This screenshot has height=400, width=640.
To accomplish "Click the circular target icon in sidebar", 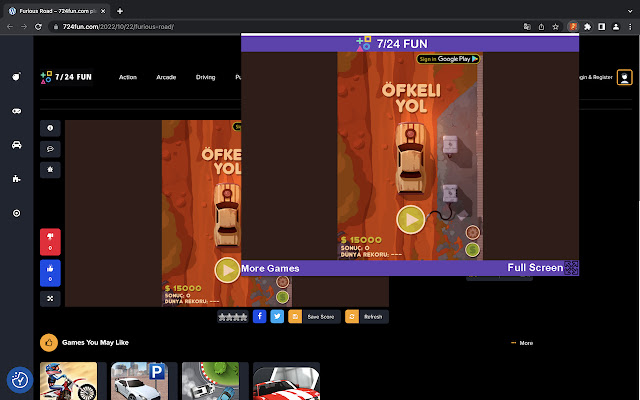I will (x=16, y=213).
